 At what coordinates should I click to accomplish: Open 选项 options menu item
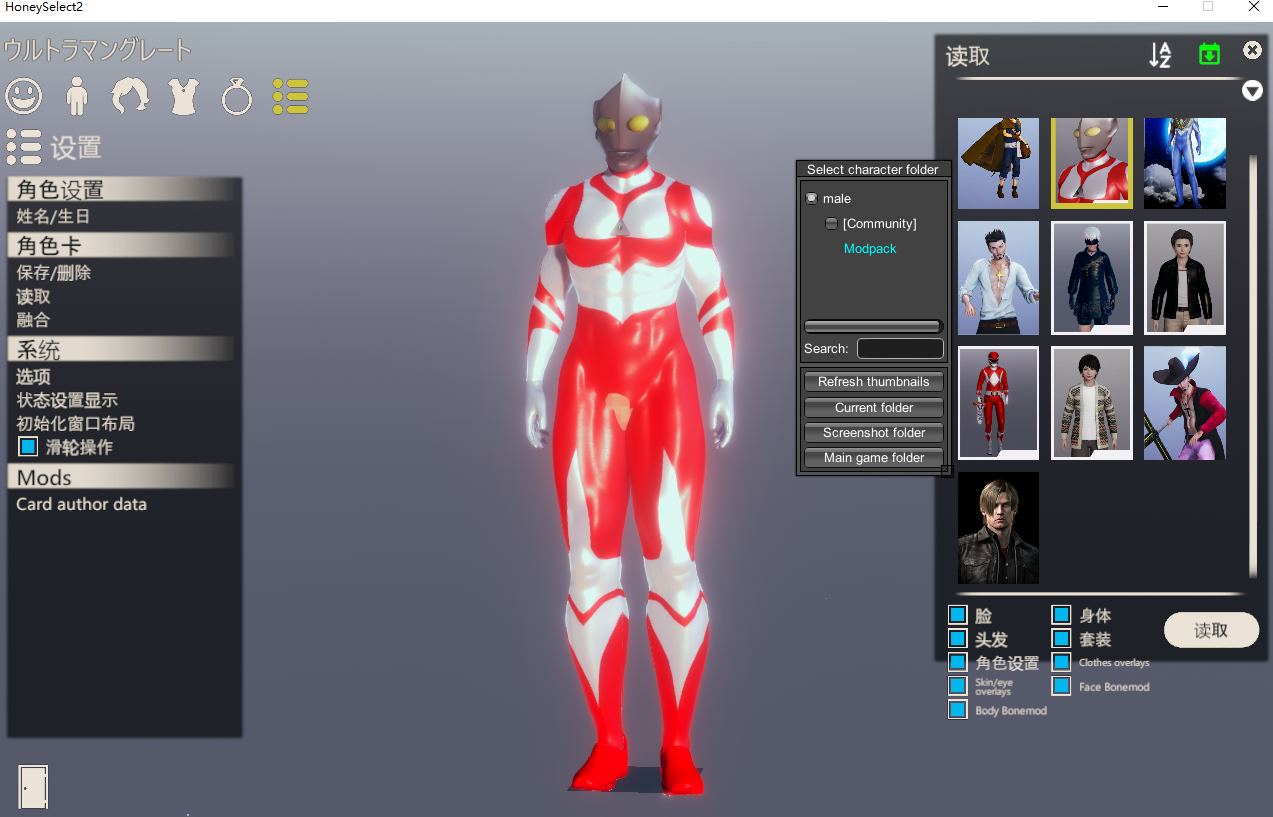[33, 376]
